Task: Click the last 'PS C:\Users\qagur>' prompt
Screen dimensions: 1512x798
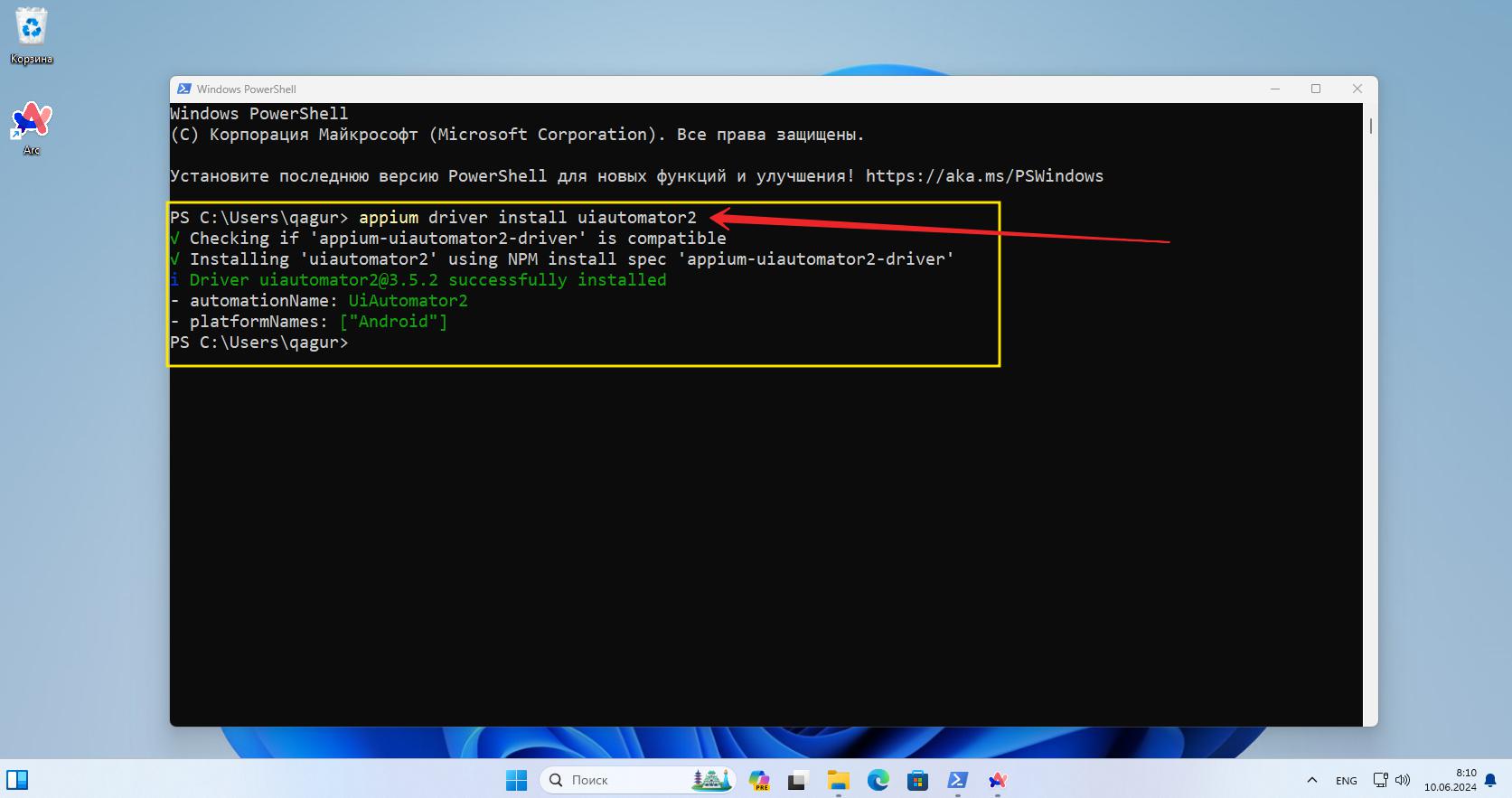Action: (259, 343)
